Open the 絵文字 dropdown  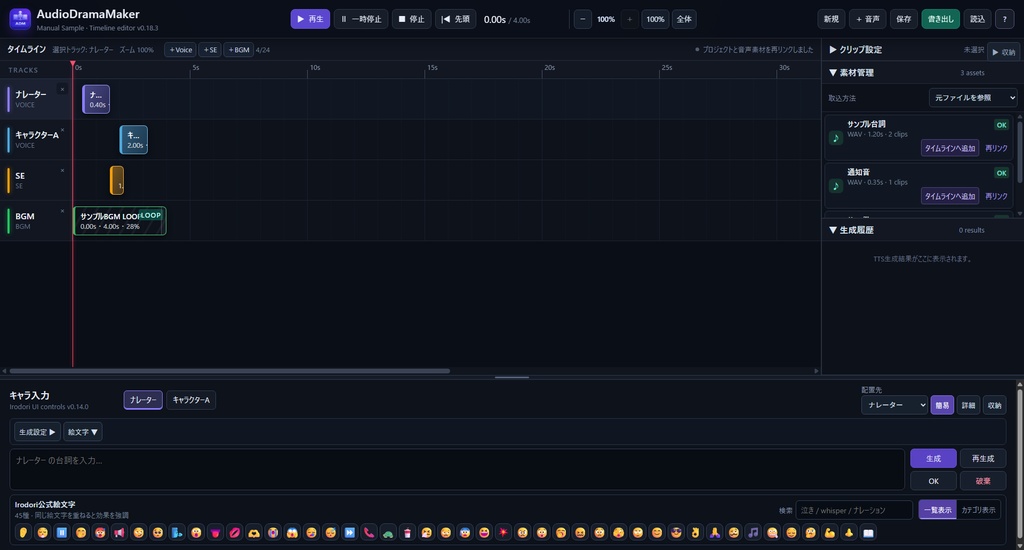click(82, 432)
